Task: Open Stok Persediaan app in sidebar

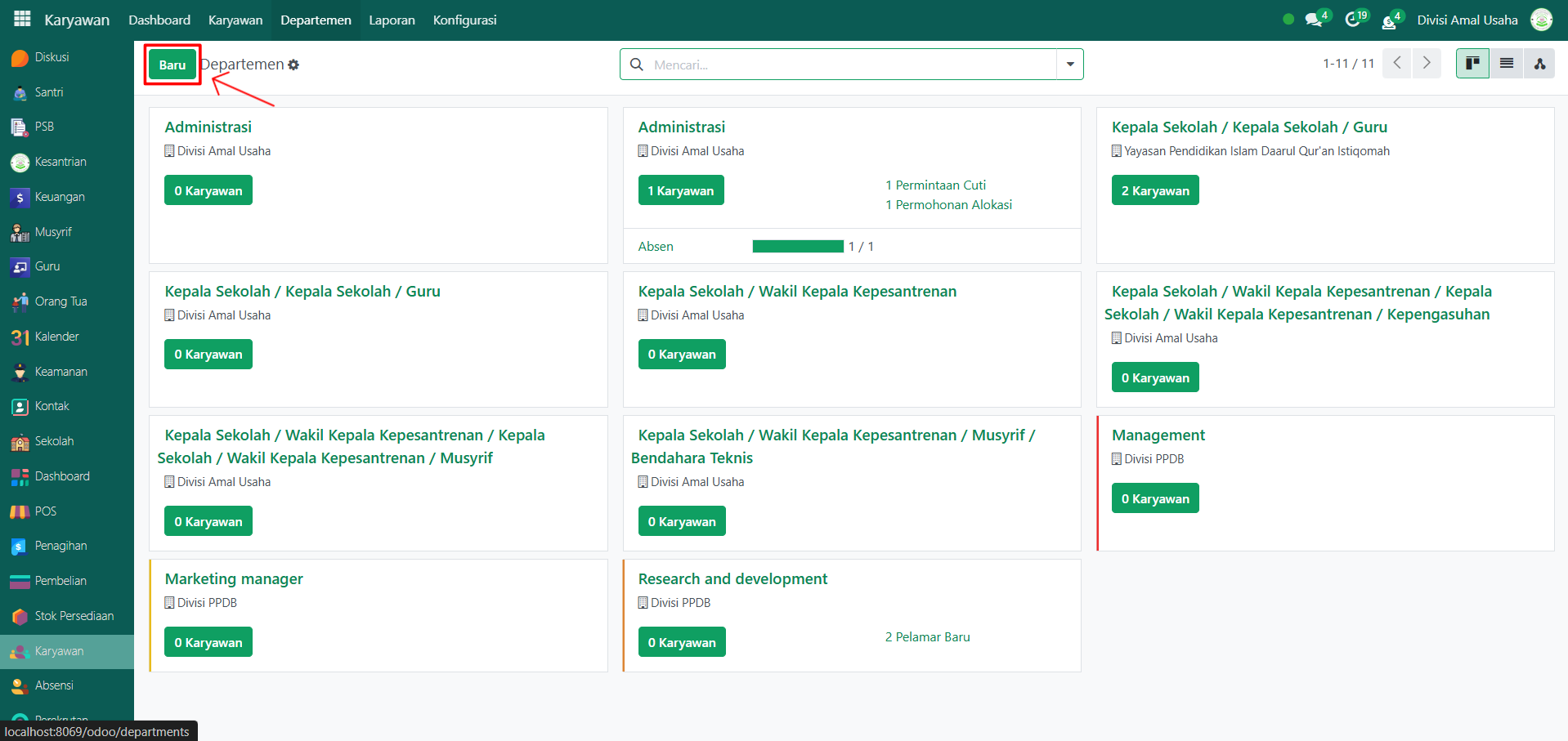Action: pyautogui.click(x=74, y=616)
